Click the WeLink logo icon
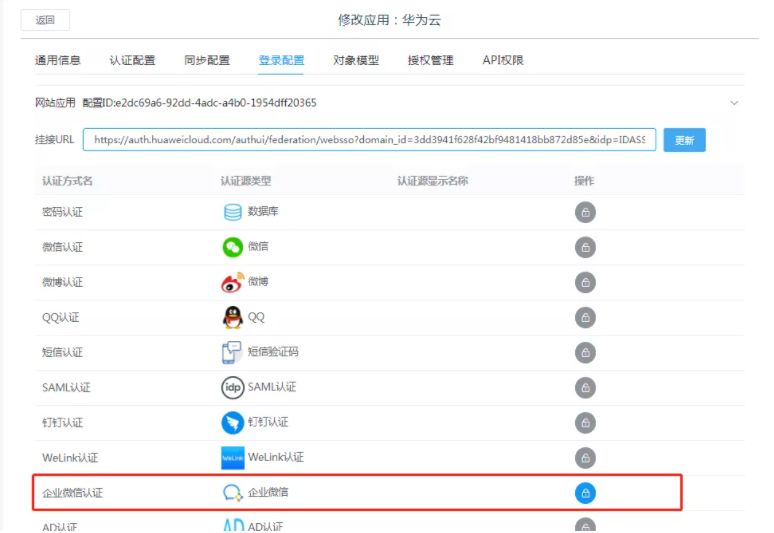774x533 pixels. pyautogui.click(x=232, y=457)
